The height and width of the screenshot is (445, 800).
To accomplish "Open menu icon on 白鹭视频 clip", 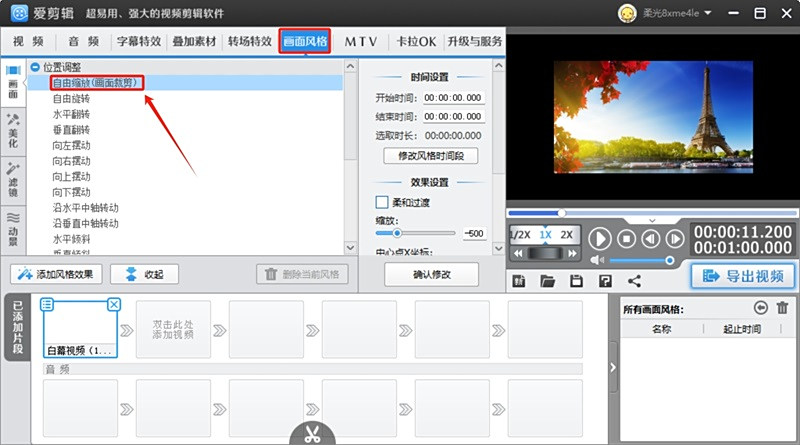I will pyautogui.click(x=47, y=305).
